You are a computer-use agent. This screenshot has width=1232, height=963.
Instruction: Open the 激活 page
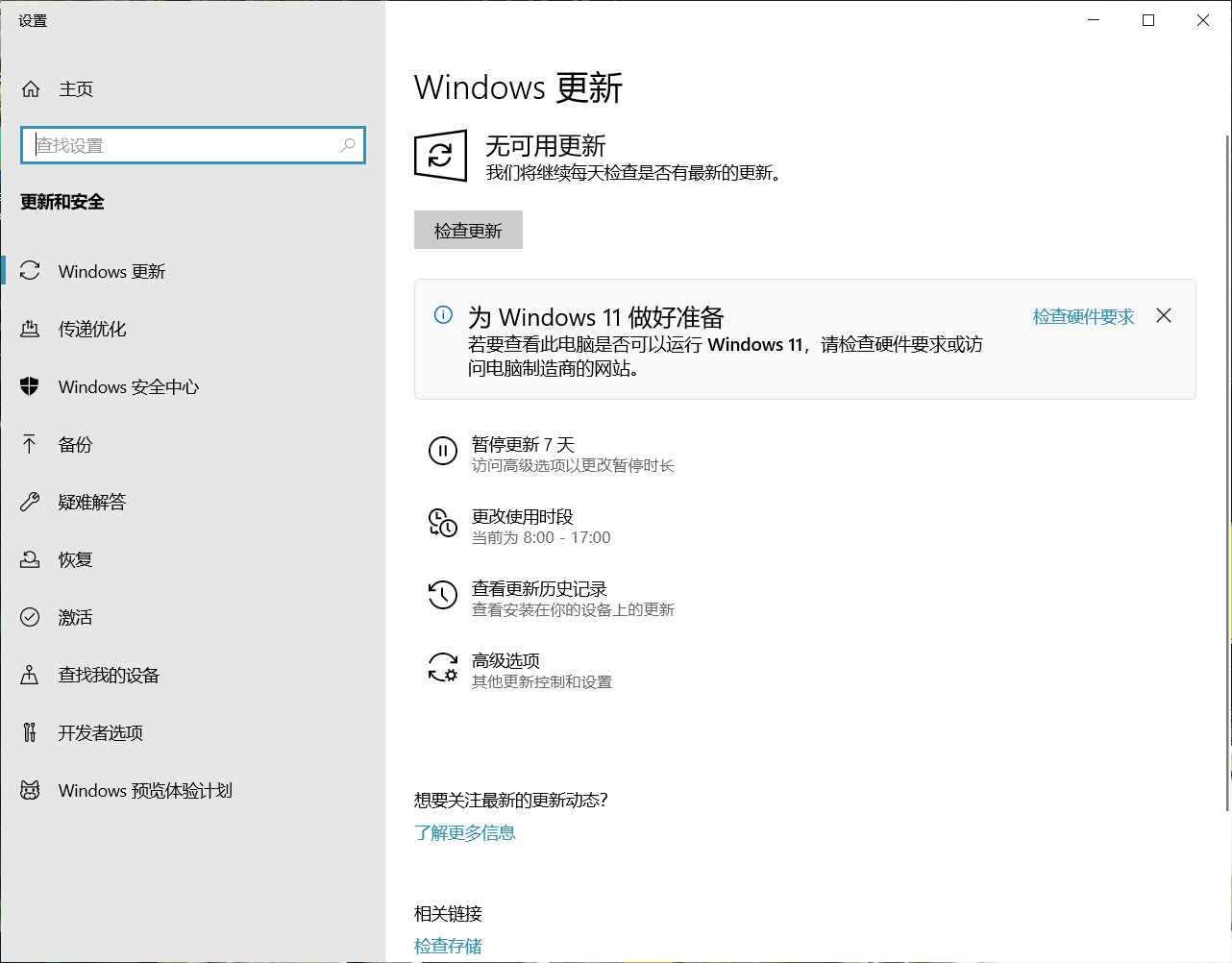pos(192,617)
